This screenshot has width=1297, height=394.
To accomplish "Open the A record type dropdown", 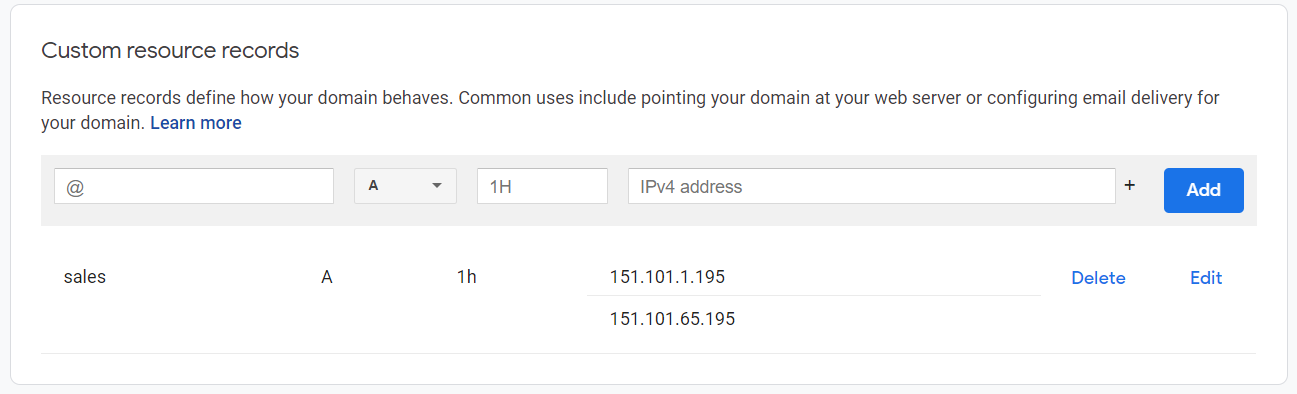I will (405, 186).
